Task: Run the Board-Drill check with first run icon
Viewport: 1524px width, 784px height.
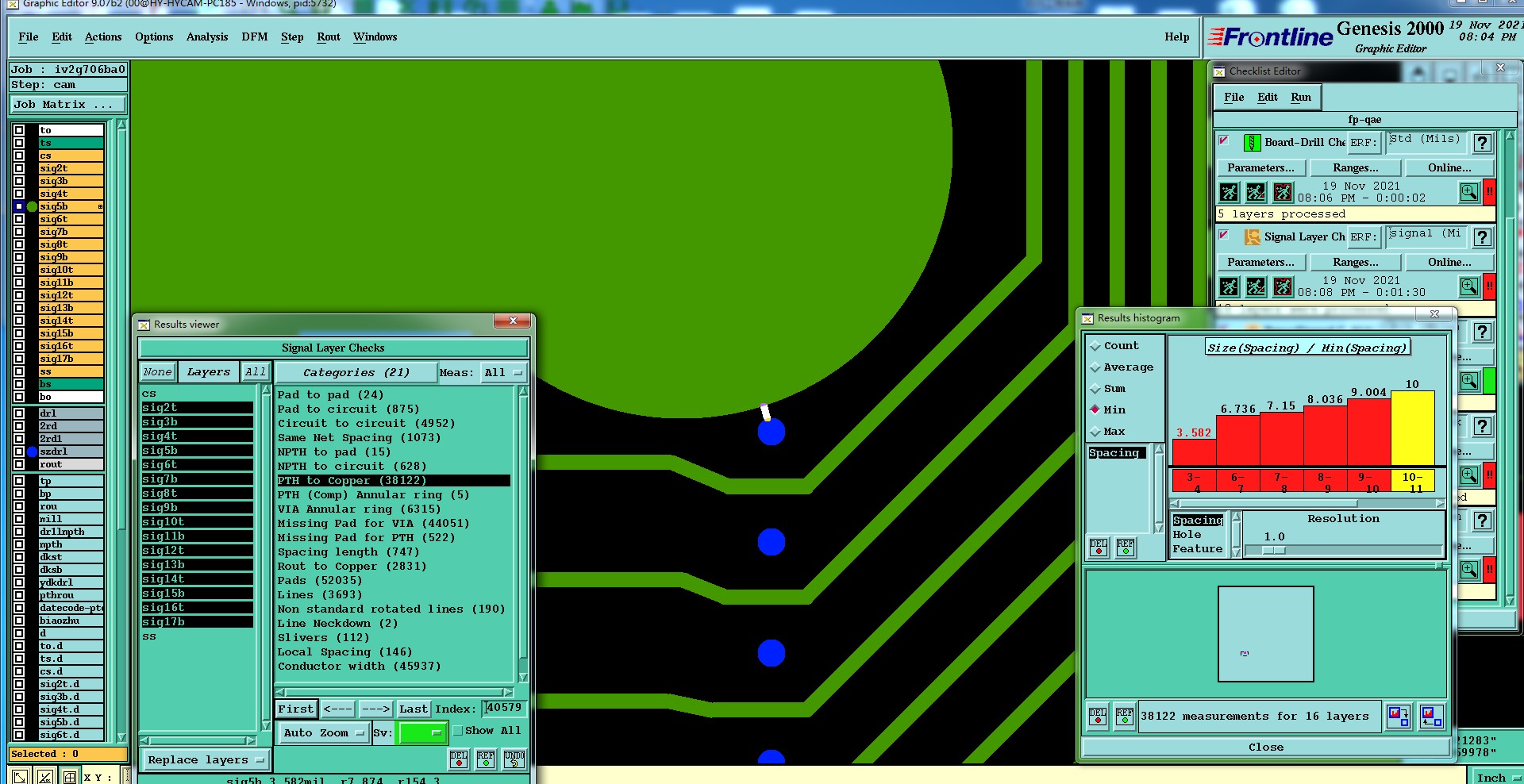Action: (1229, 192)
